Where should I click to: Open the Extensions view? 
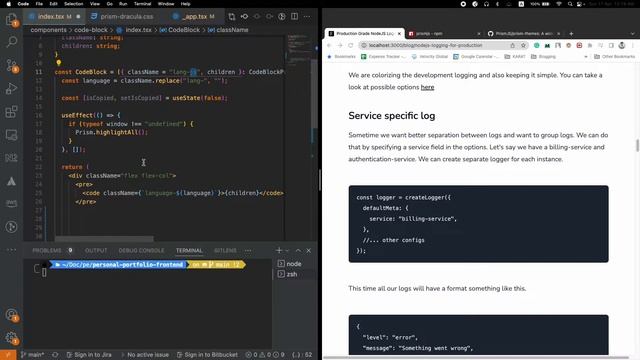(x=11, y=111)
